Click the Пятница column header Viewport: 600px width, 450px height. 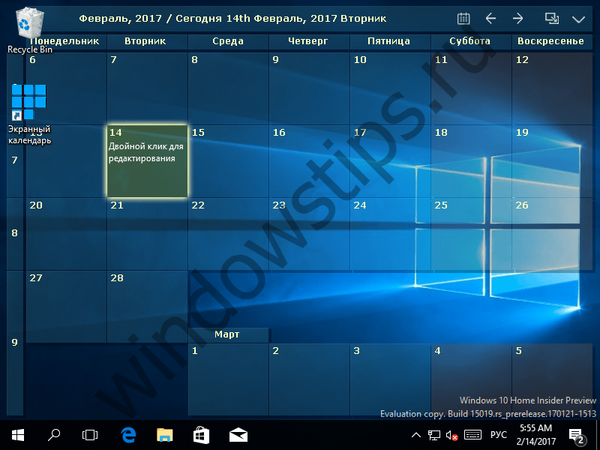pyautogui.click(x=389, y=41)
